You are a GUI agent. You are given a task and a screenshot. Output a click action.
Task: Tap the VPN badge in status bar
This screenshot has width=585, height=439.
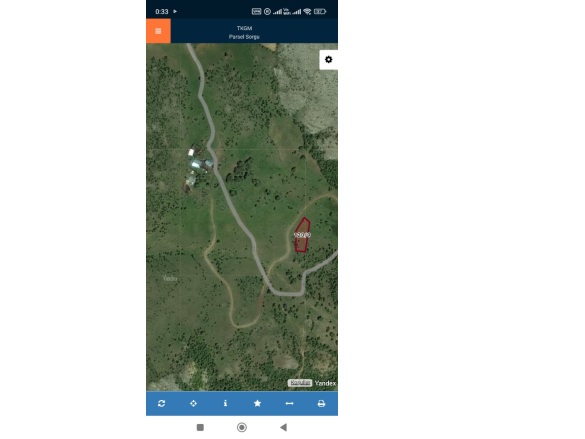pos(256,12)
